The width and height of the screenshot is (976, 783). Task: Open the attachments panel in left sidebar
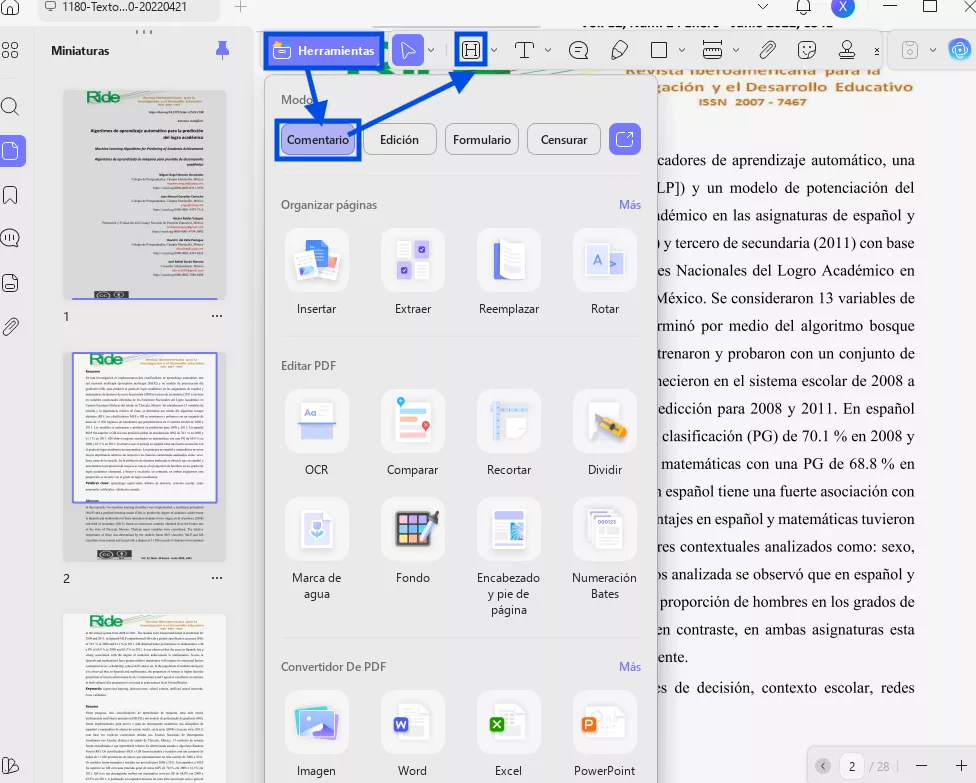[x=11, y=327]
